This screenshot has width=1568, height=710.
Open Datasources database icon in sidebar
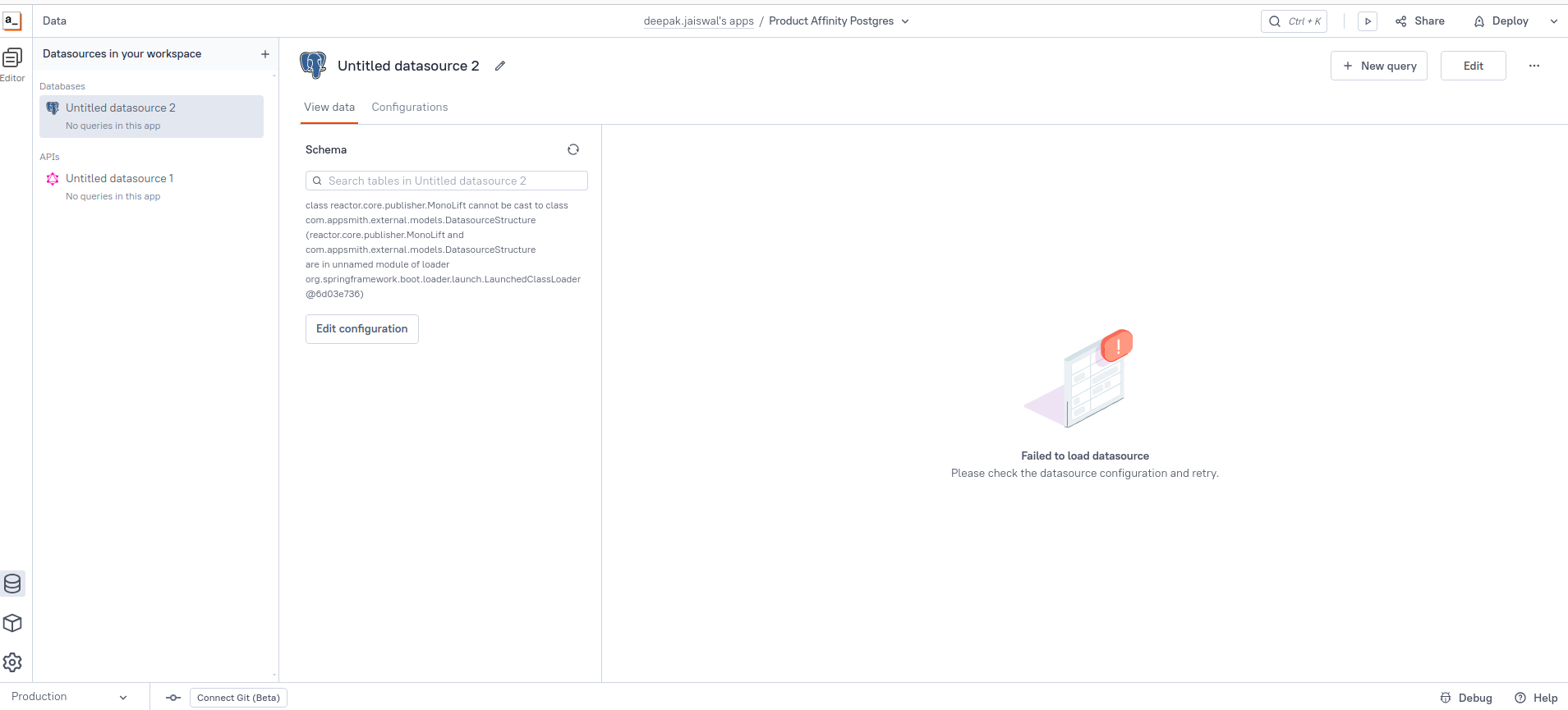(x=12, y=584)
